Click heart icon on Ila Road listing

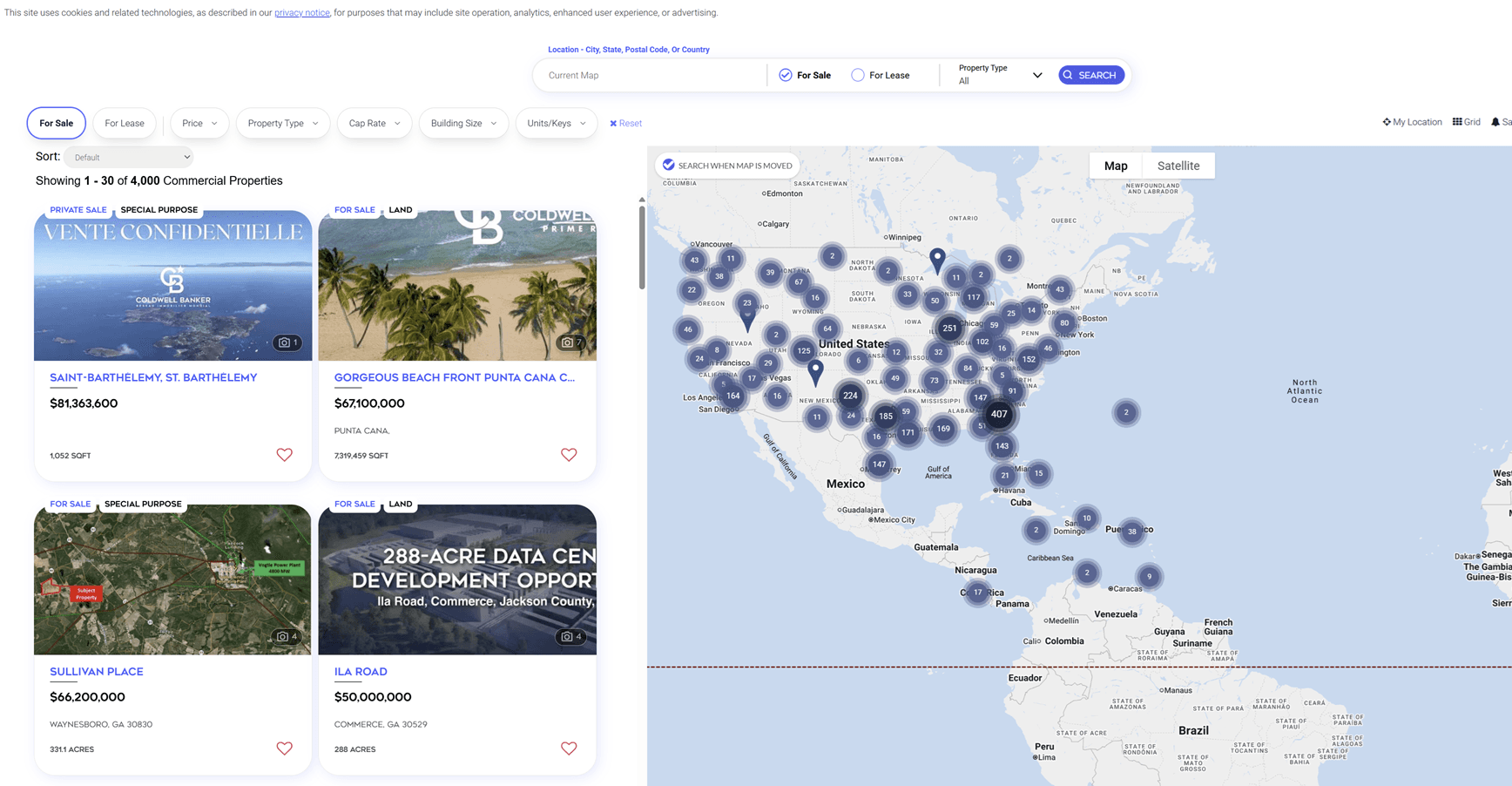tap(569, 749)
